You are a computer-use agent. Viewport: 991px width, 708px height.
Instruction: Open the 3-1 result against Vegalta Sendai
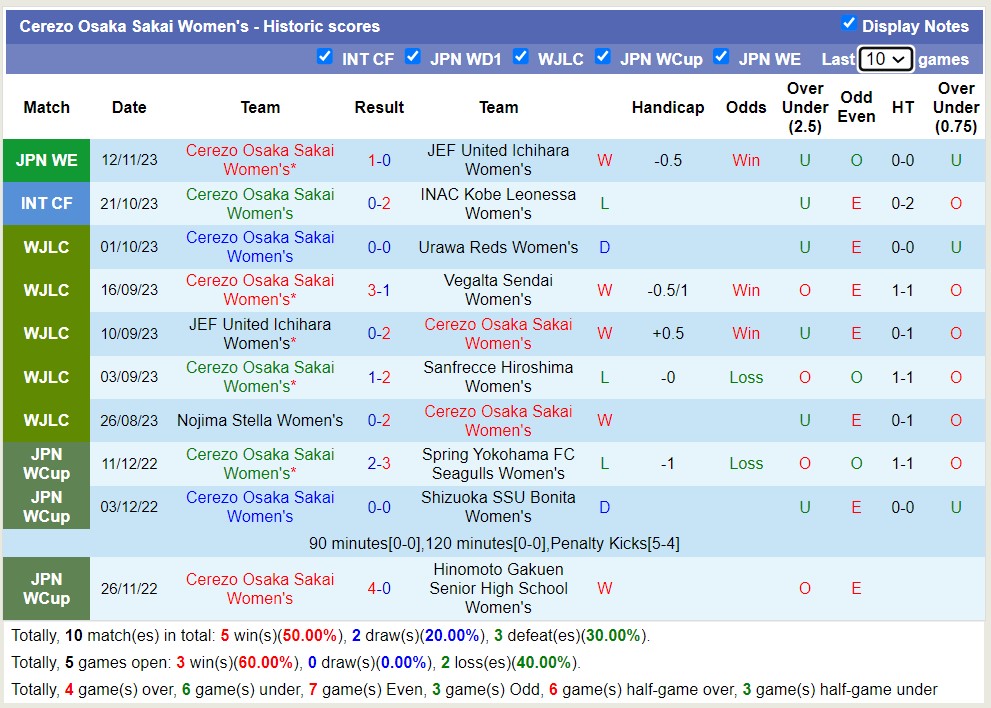coord(379,290)
